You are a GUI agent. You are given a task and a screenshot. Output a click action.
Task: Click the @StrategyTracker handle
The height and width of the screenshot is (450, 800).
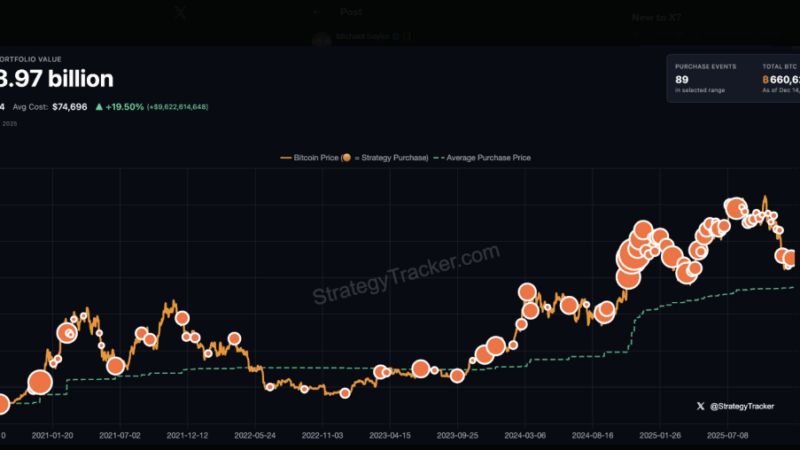(742, 406)
